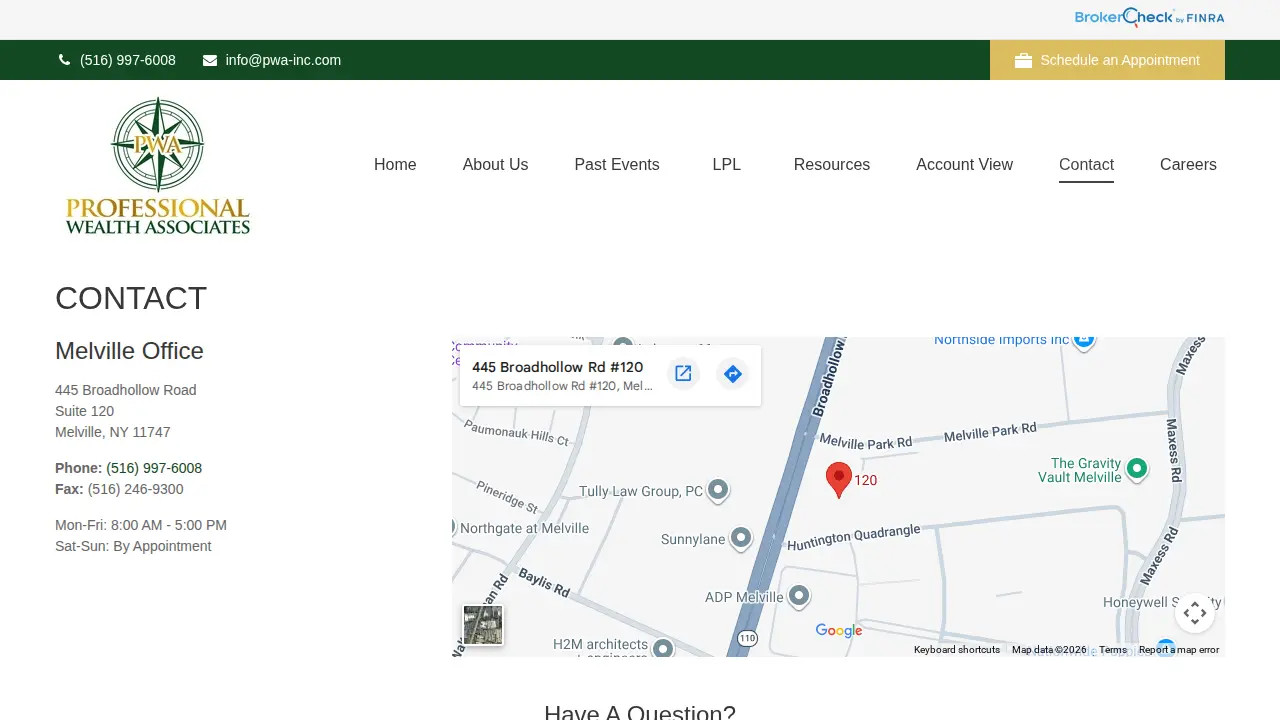The width and height of the screenshot is (1280, 720).
Task: Open Past Events menu
Action: [617, 164]
